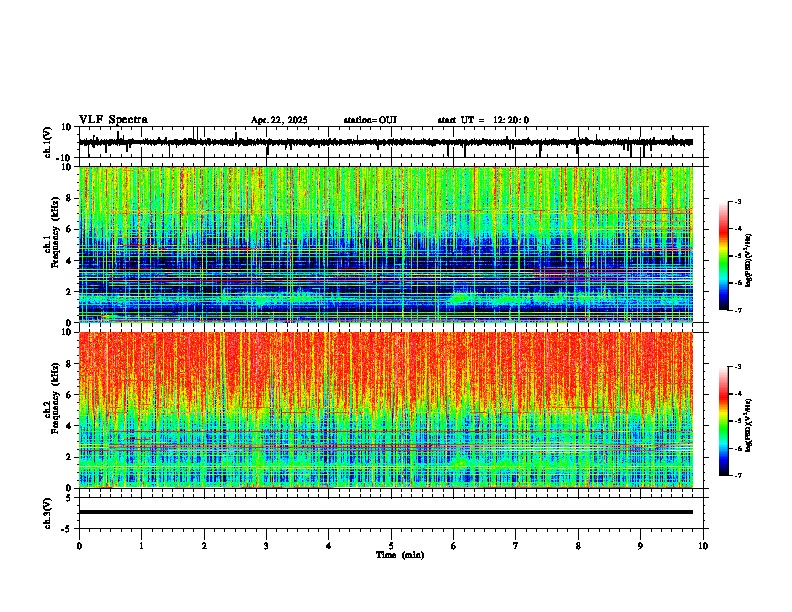Viewport: 792px width, 612px height.
Task: Click the "ch.3(V)" axis label
Action: pyautogui.click(x=48, y=513)
